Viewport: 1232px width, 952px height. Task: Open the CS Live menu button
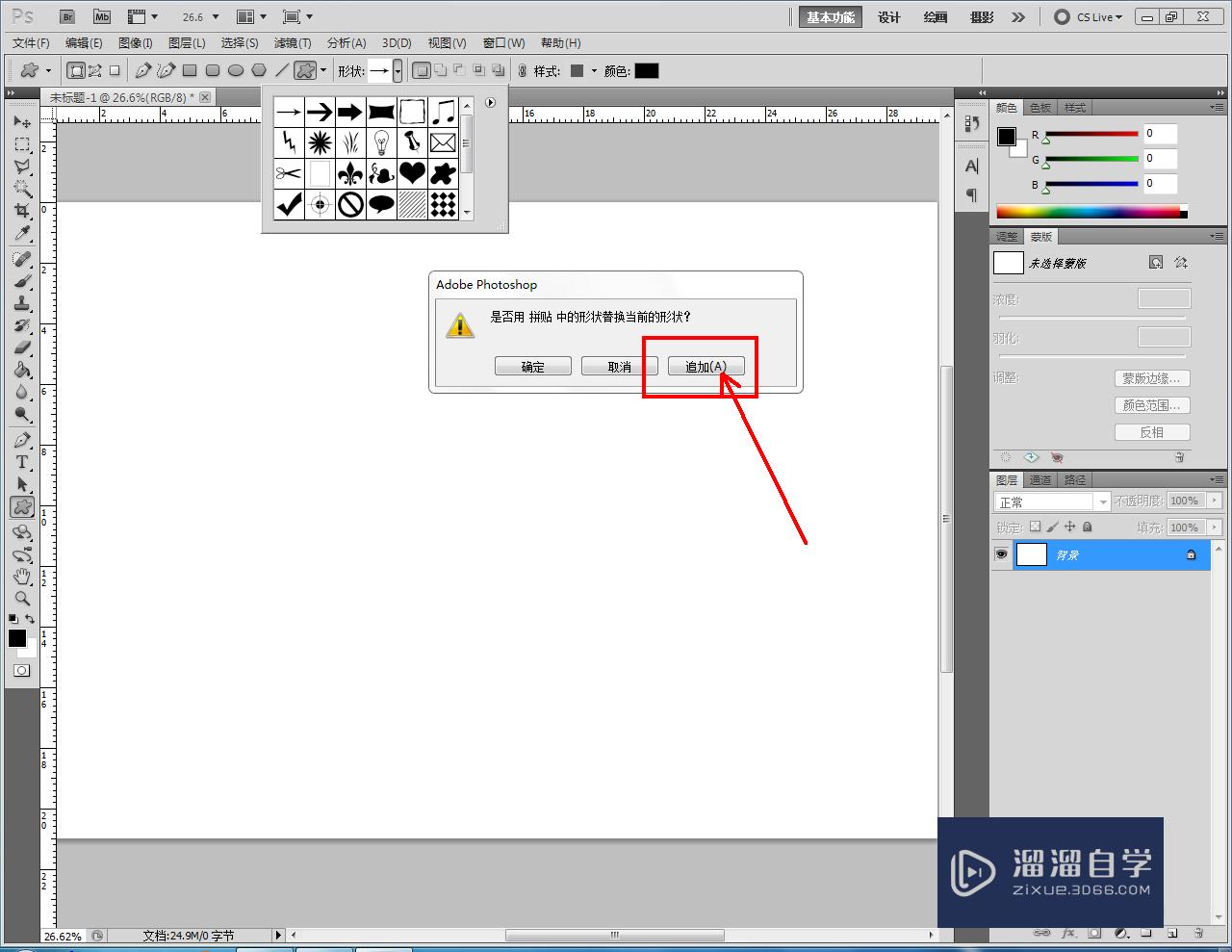1090,17
